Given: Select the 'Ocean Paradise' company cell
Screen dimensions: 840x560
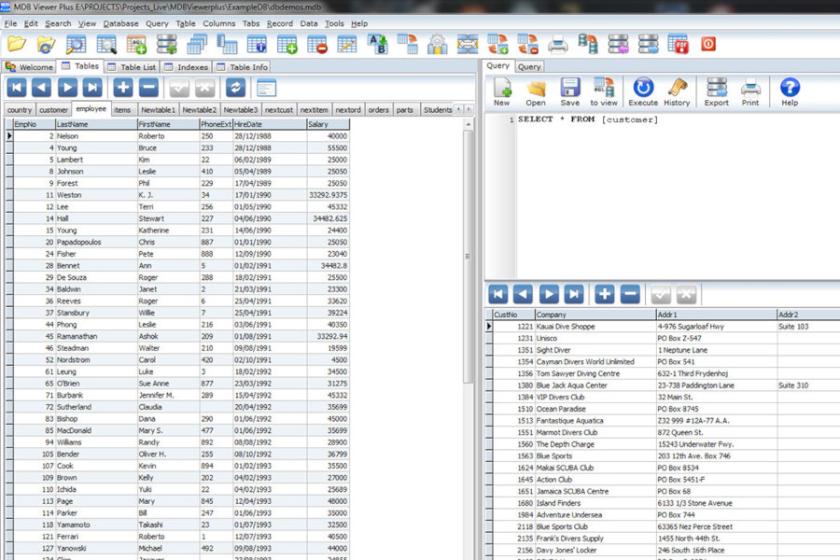Looking at the screenshot, I should (x=595, y=409).
